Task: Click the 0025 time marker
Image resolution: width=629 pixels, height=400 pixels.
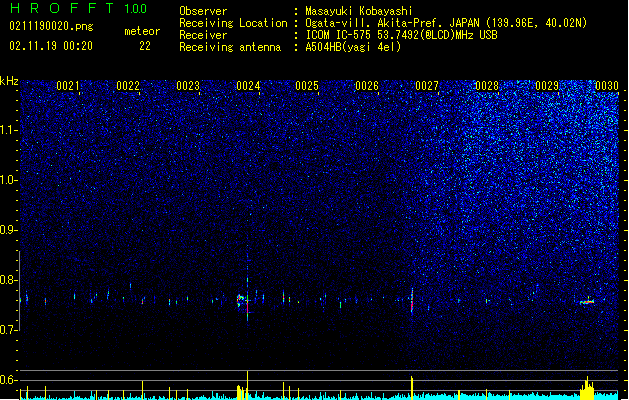Action: pos(307,86)
